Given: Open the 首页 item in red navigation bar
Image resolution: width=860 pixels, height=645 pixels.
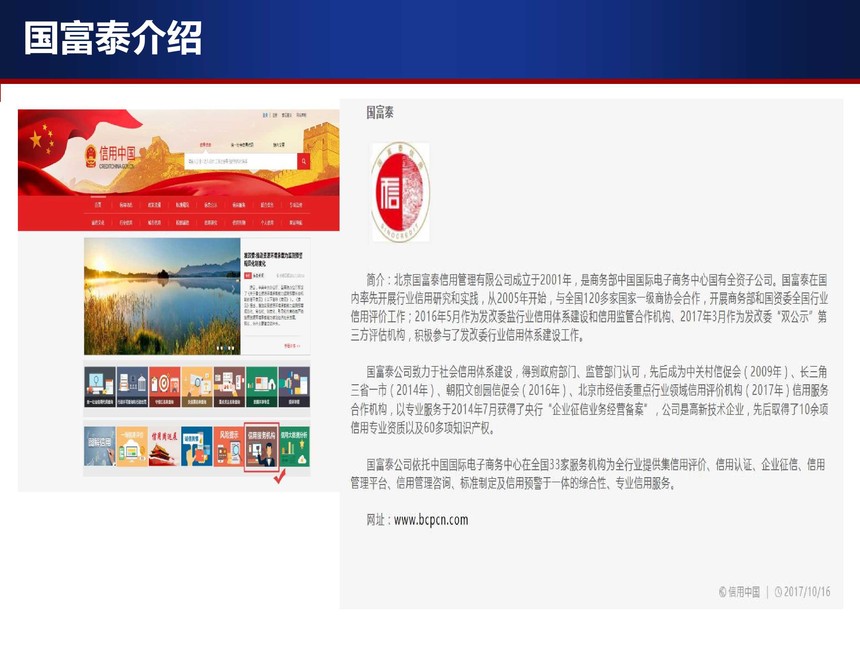Looking at the screenshot, I should (x=98, y=205).
